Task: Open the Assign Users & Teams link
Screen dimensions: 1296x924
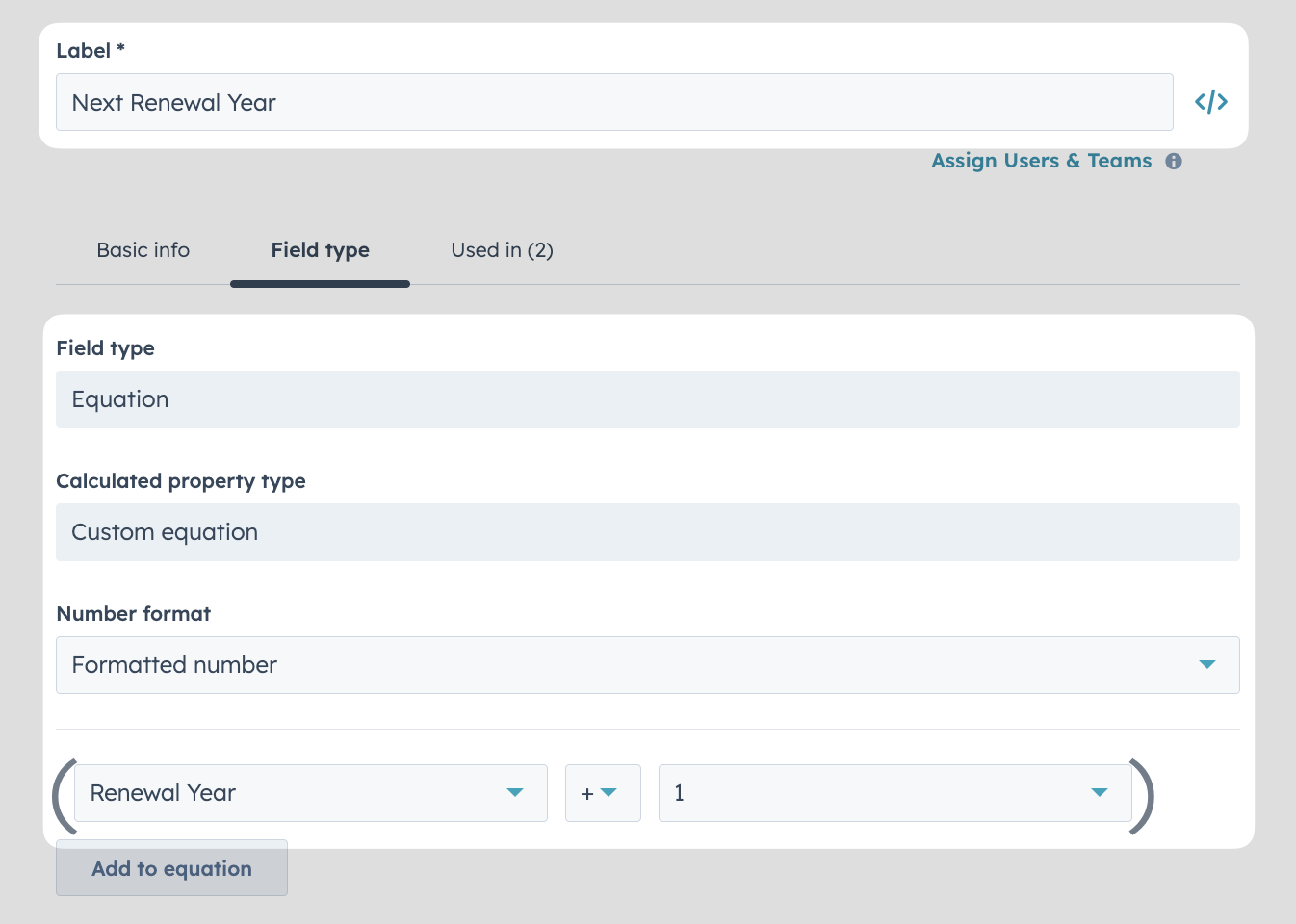Action: (x=1042, y=161)
